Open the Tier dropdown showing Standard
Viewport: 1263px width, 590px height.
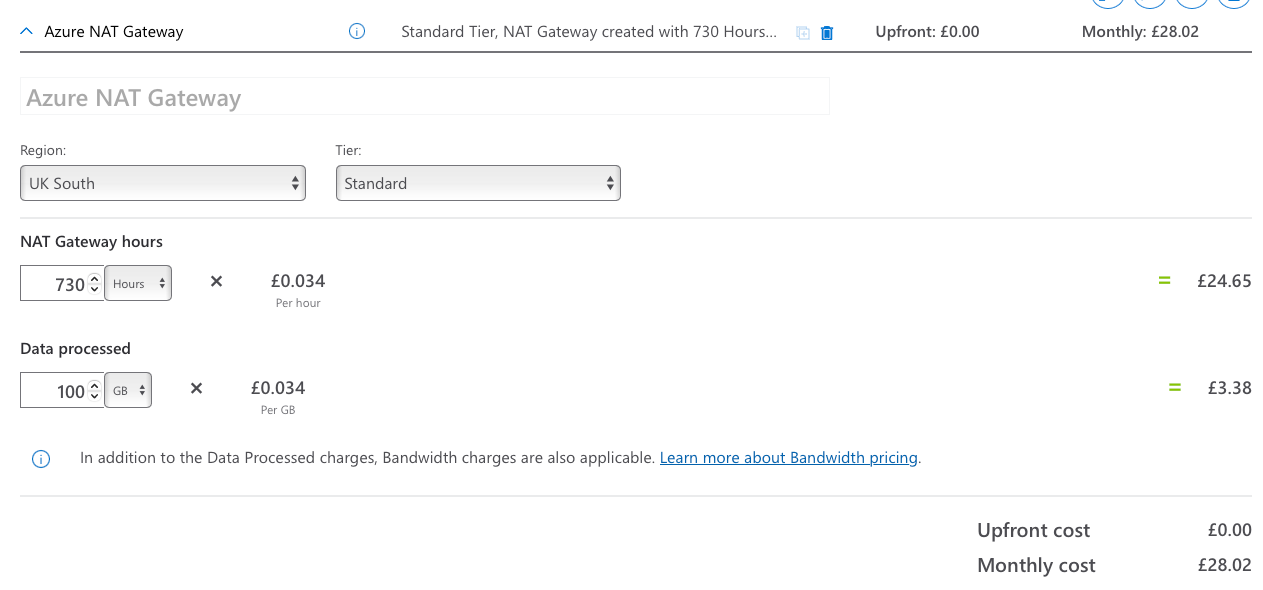point(478,183)
